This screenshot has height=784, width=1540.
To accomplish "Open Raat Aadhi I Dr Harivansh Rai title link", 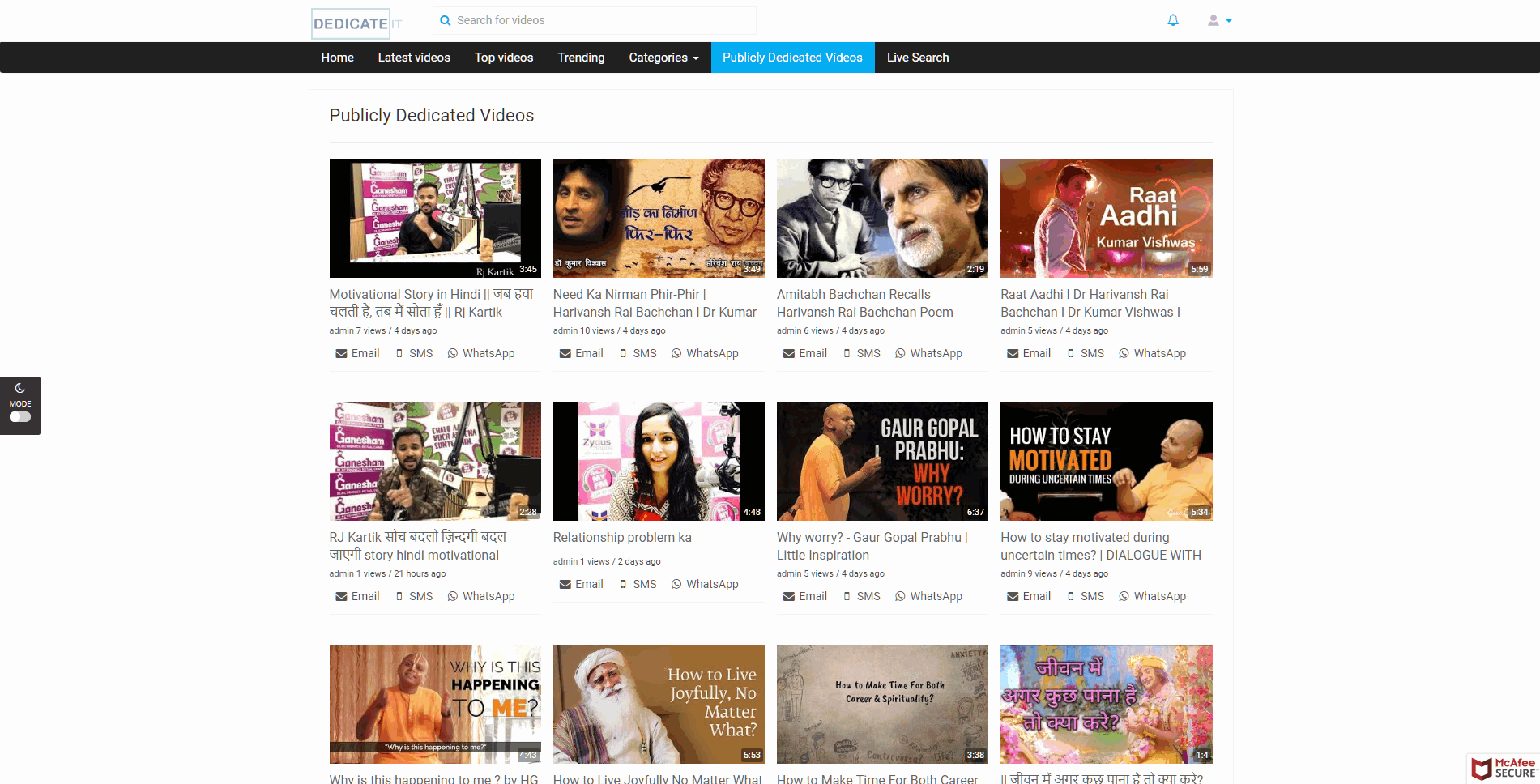I will (1090, 303).
